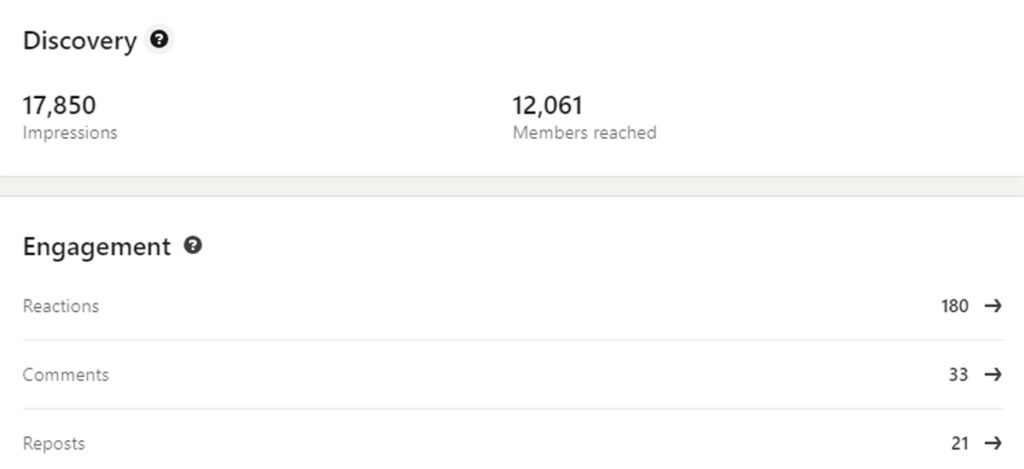Select the 21 reposts count
Image resolution: width=1024 pixels, height=469 pixels.
pyautogui.click(x=959, y=444)
